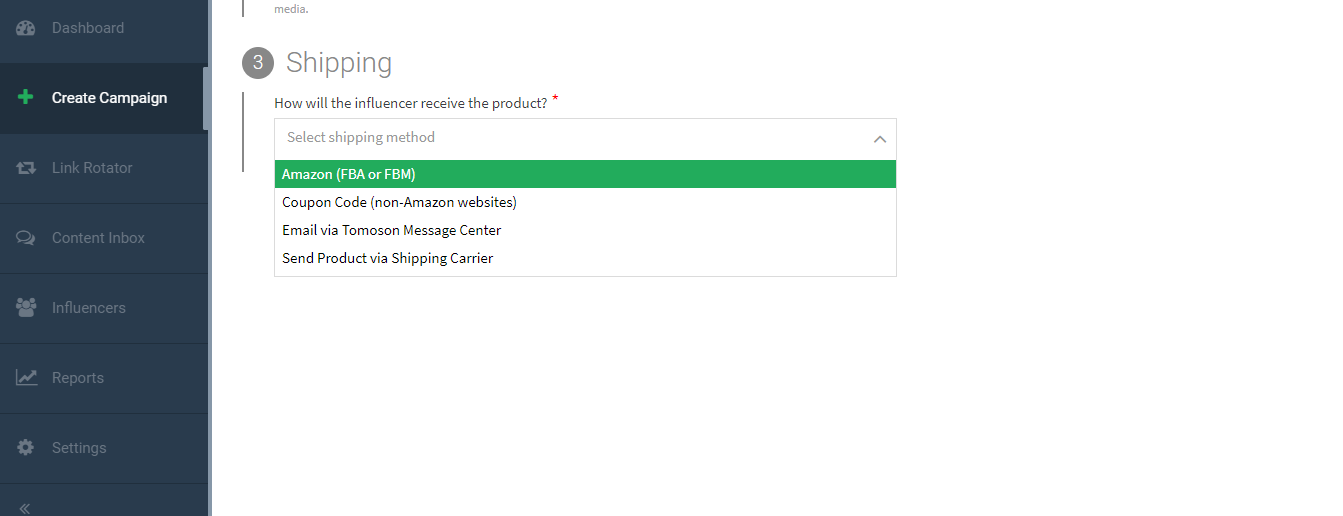Select Send Product via Shipping Carrier
The height and width of the screenshot is (516, 1343).
coord(387,258)
